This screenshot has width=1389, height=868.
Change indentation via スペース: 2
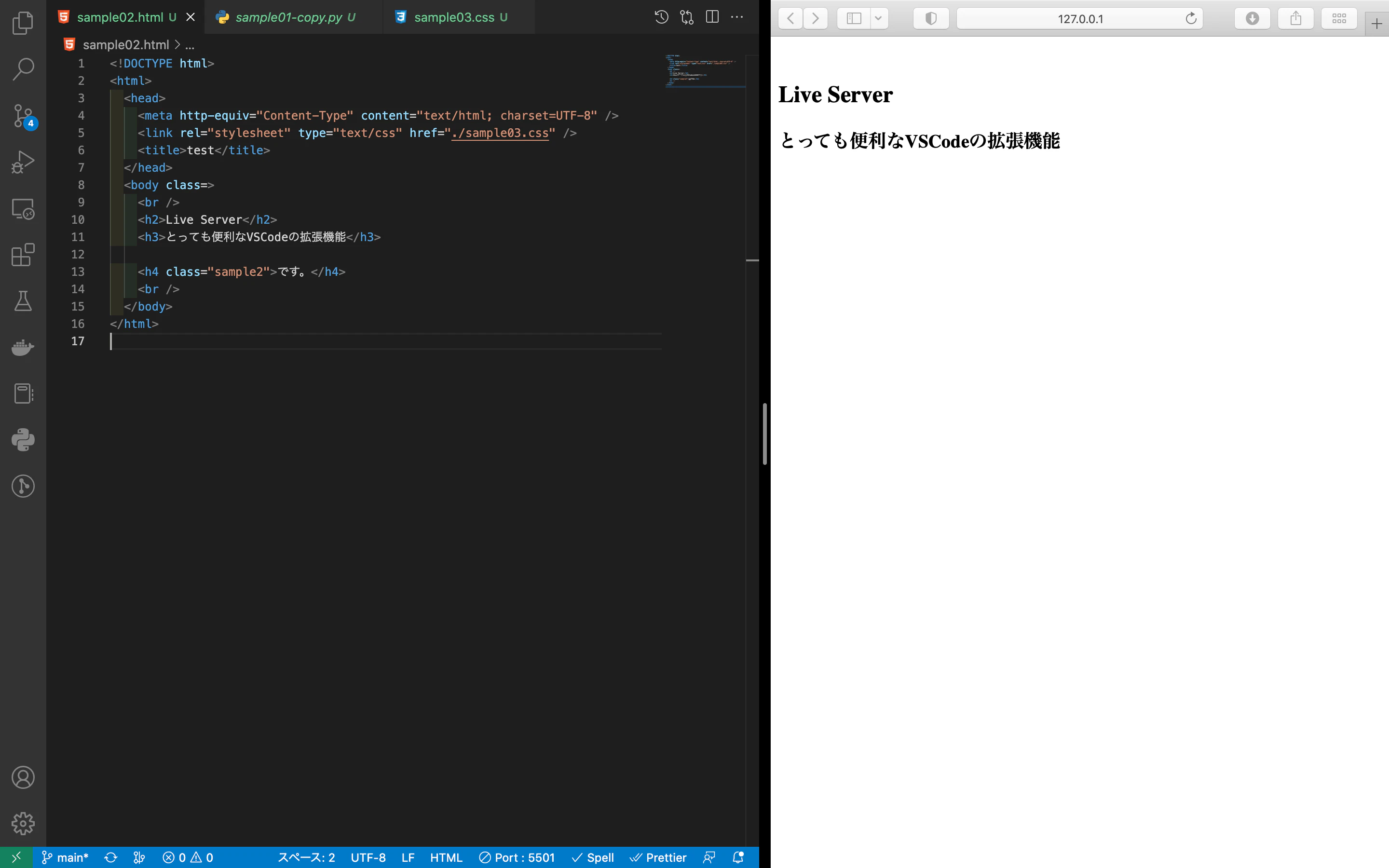coord(306,857)
